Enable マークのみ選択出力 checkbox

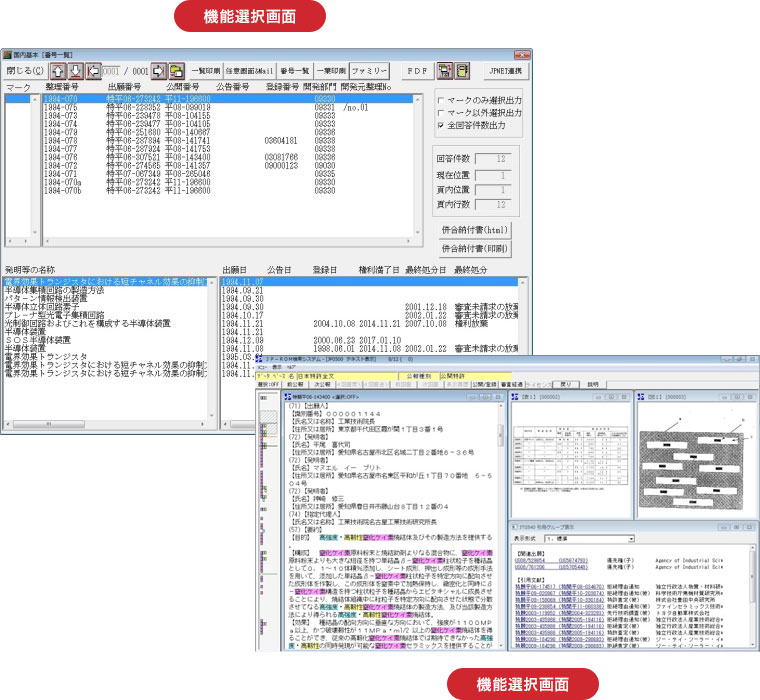coord(441,100)
